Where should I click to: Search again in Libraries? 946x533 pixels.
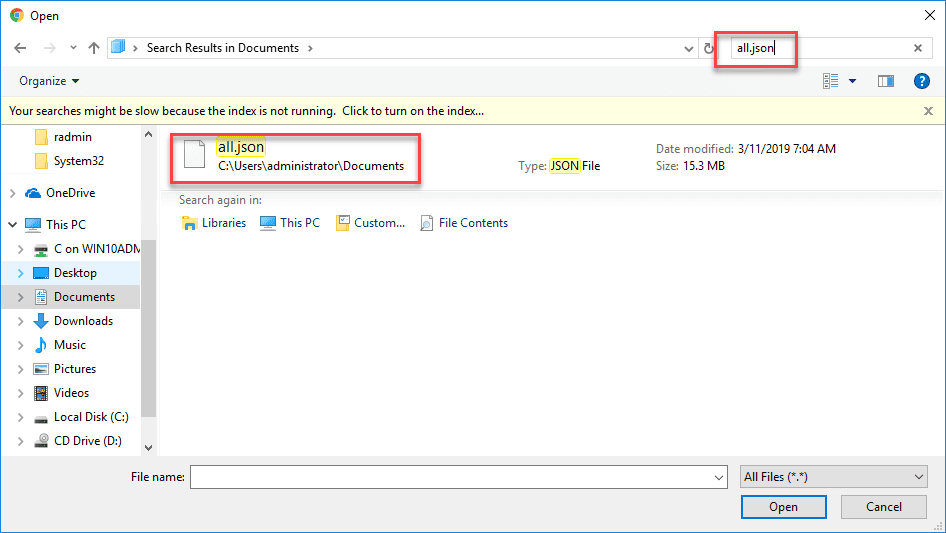[214, 223]
